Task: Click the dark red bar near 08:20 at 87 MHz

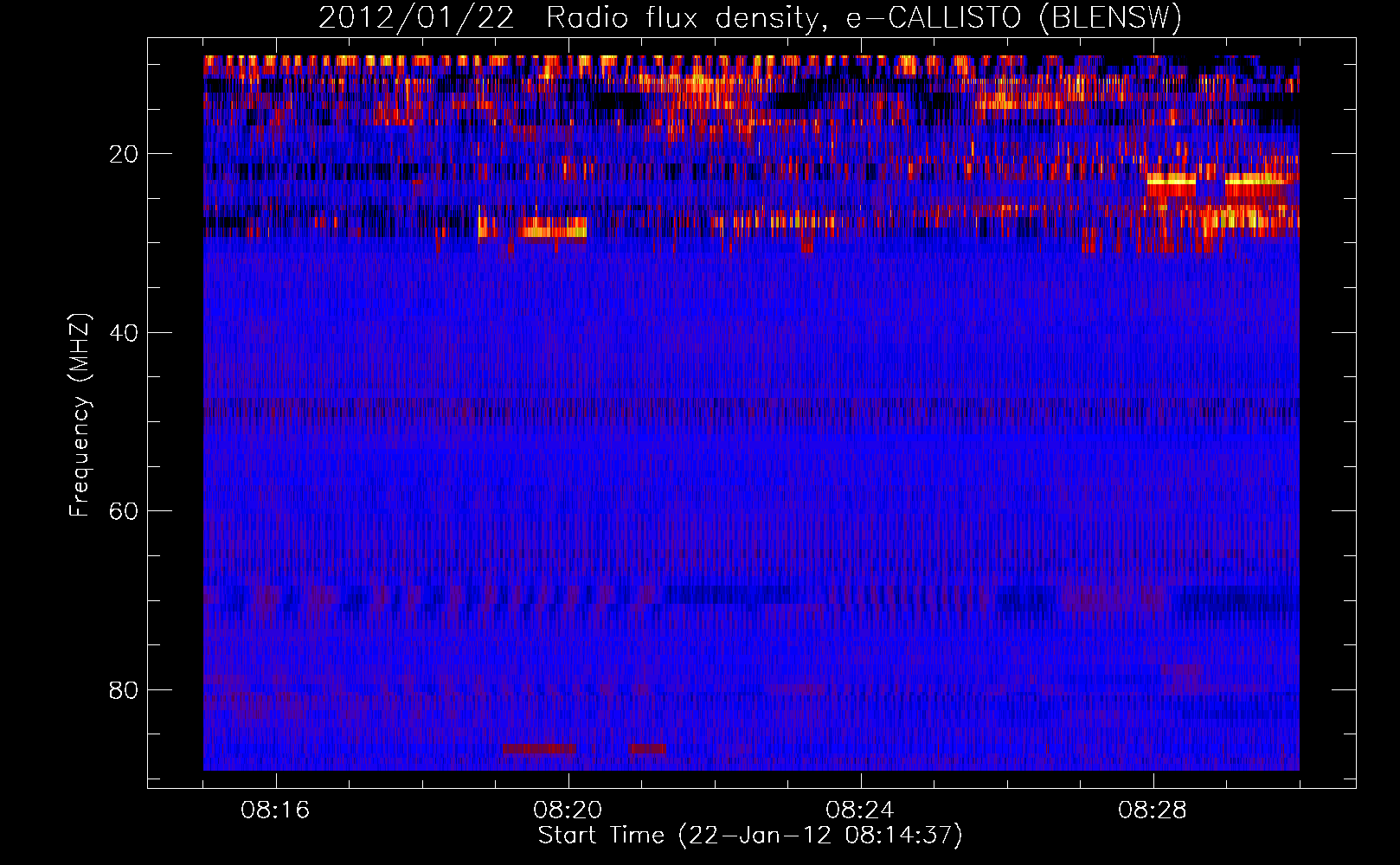Action: (539, 748)
